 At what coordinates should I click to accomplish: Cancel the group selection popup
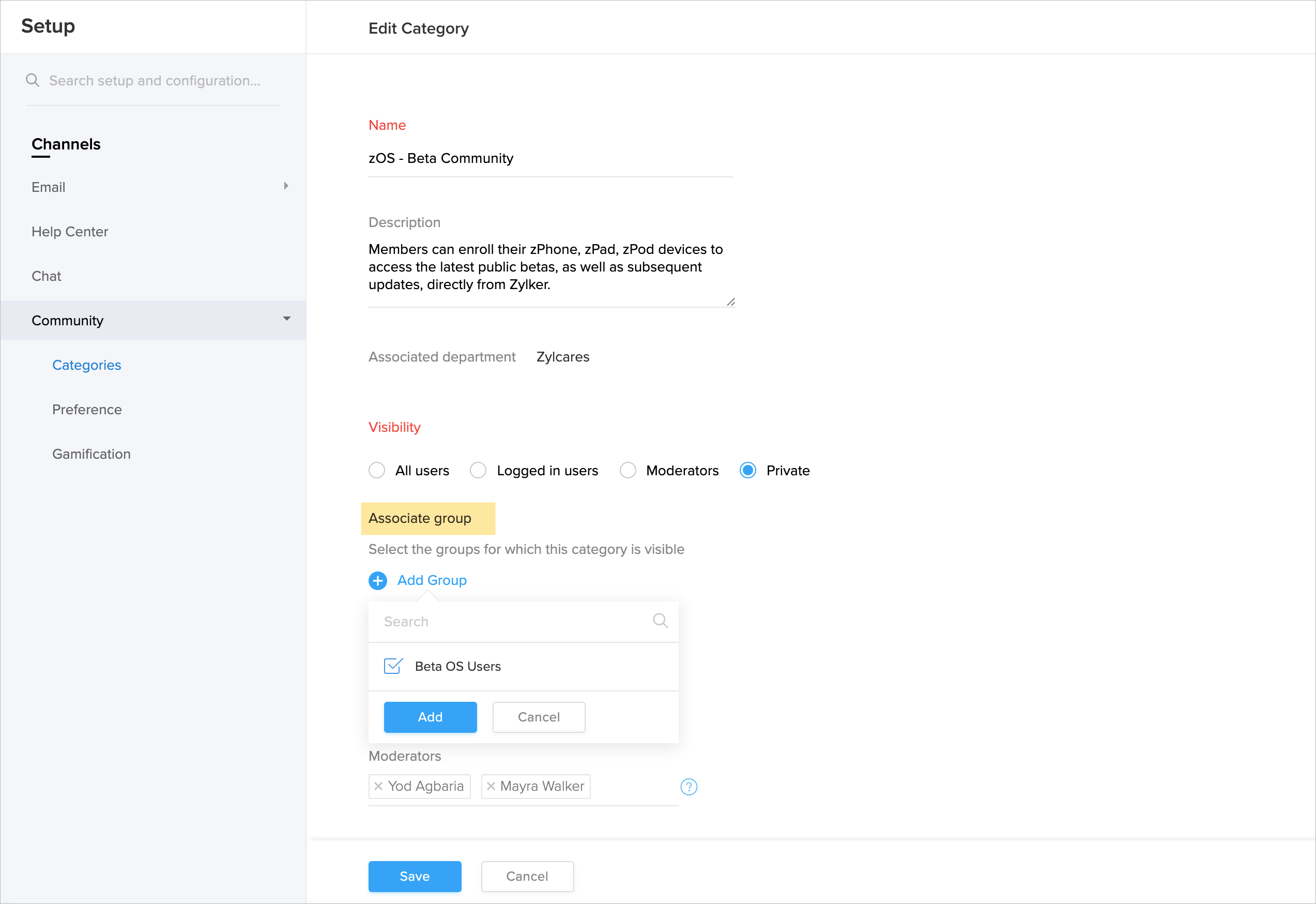pyautogui.click(x=539, y=717)
